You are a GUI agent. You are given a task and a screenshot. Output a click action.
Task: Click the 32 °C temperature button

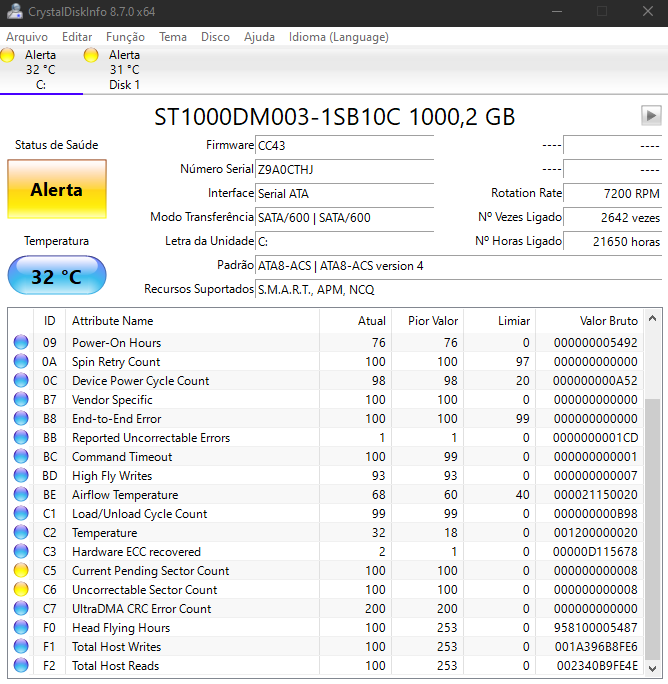57,276
